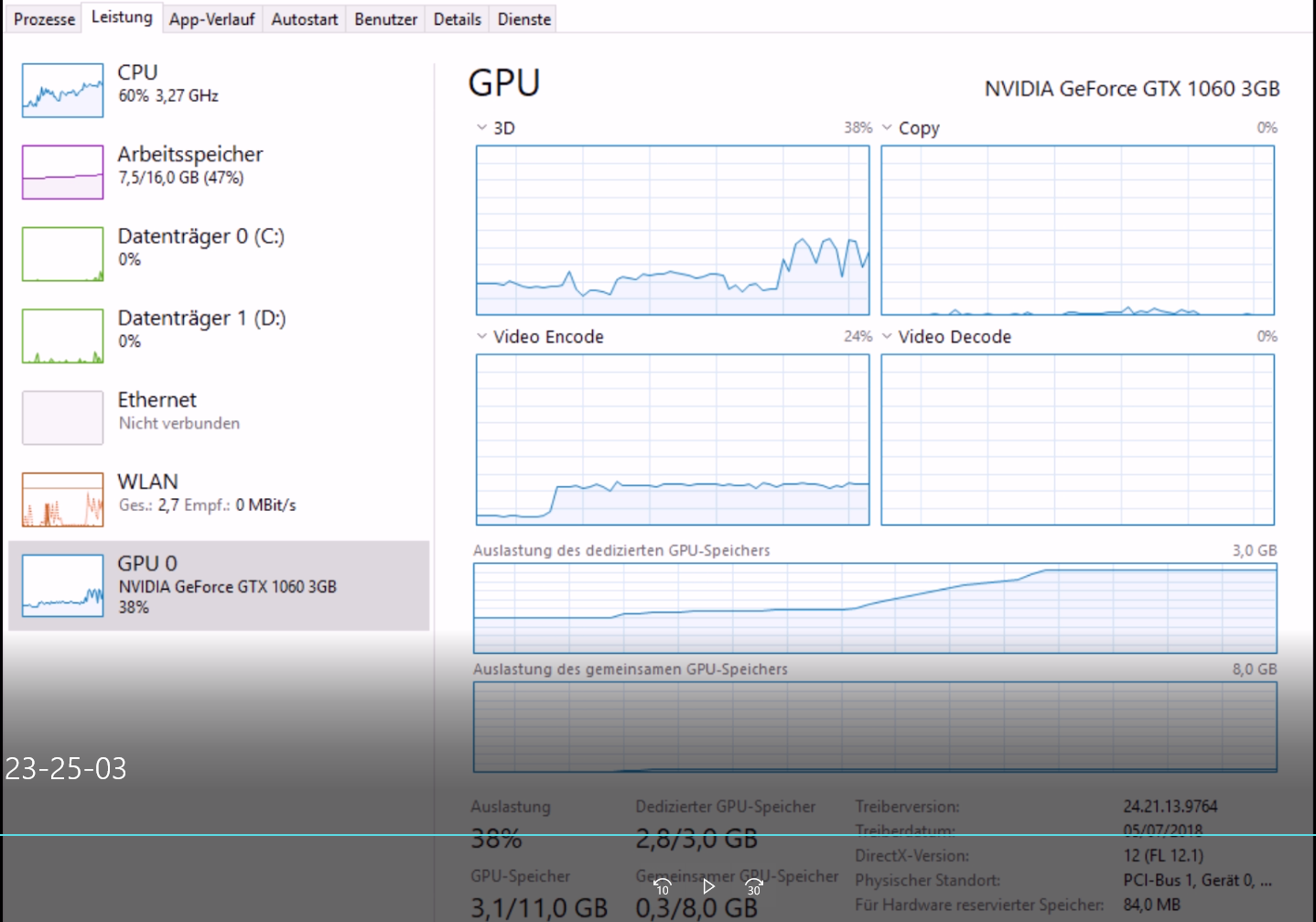This screenshot has width=1316, height=922.
Task: Open the Details tab
Action: click(457, 19)
